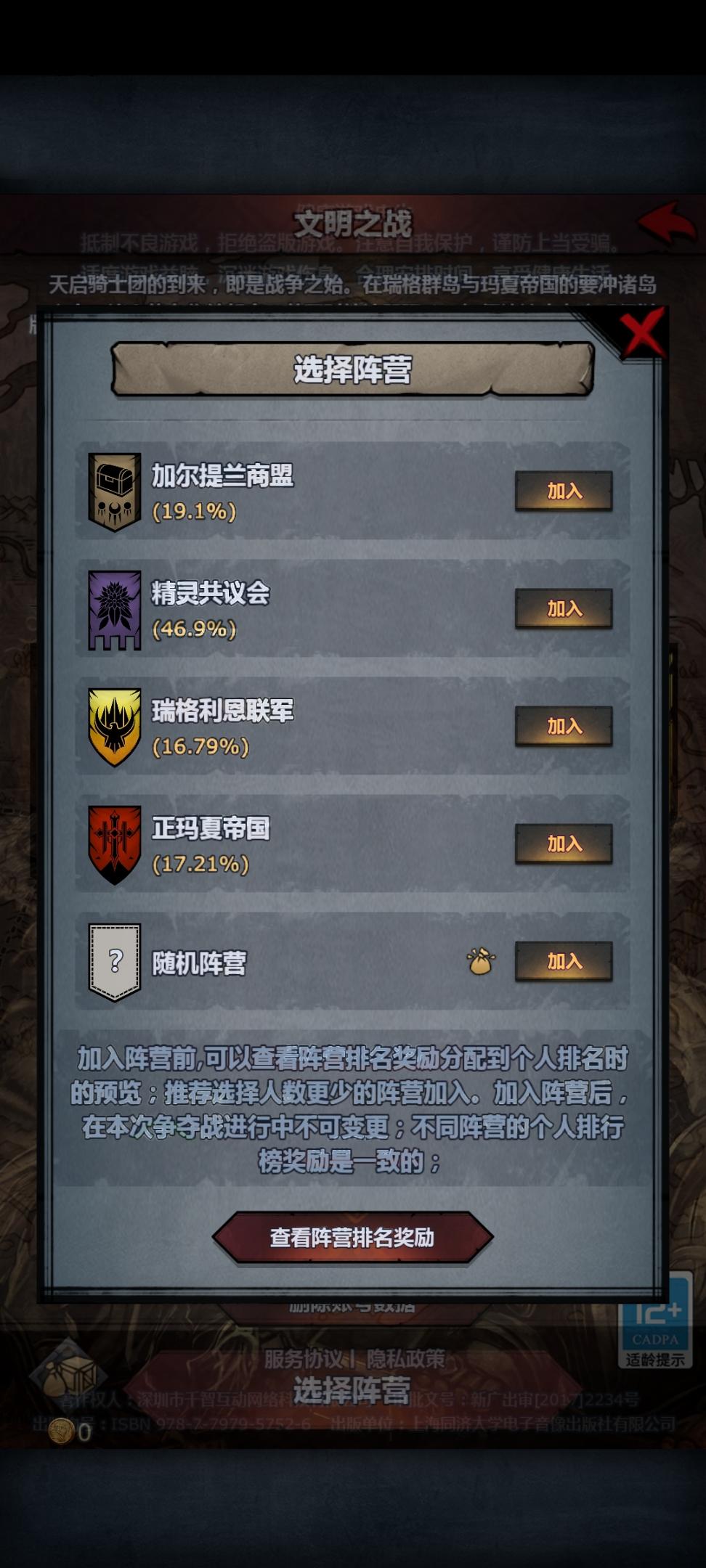Click the gold pouch reward icon
706x1568 pixels.
coord(481,961)
